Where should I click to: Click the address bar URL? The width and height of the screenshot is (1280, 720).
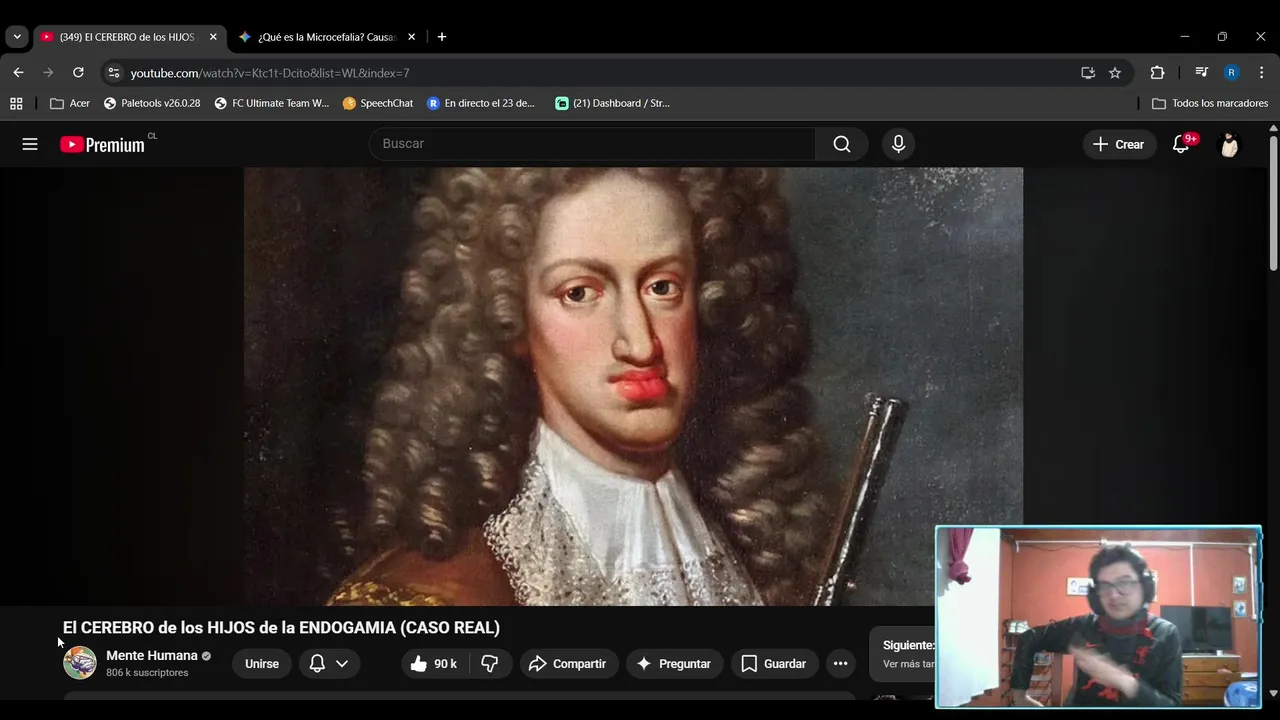point(270,73)
